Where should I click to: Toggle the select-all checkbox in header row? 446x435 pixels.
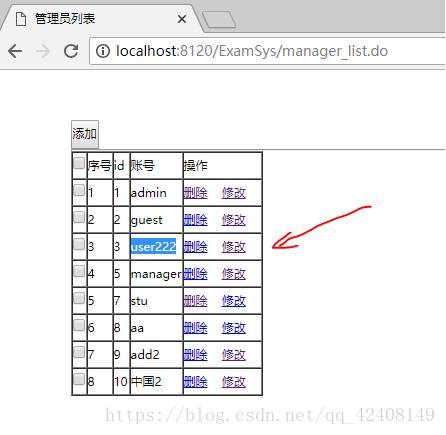click(79, 163)
